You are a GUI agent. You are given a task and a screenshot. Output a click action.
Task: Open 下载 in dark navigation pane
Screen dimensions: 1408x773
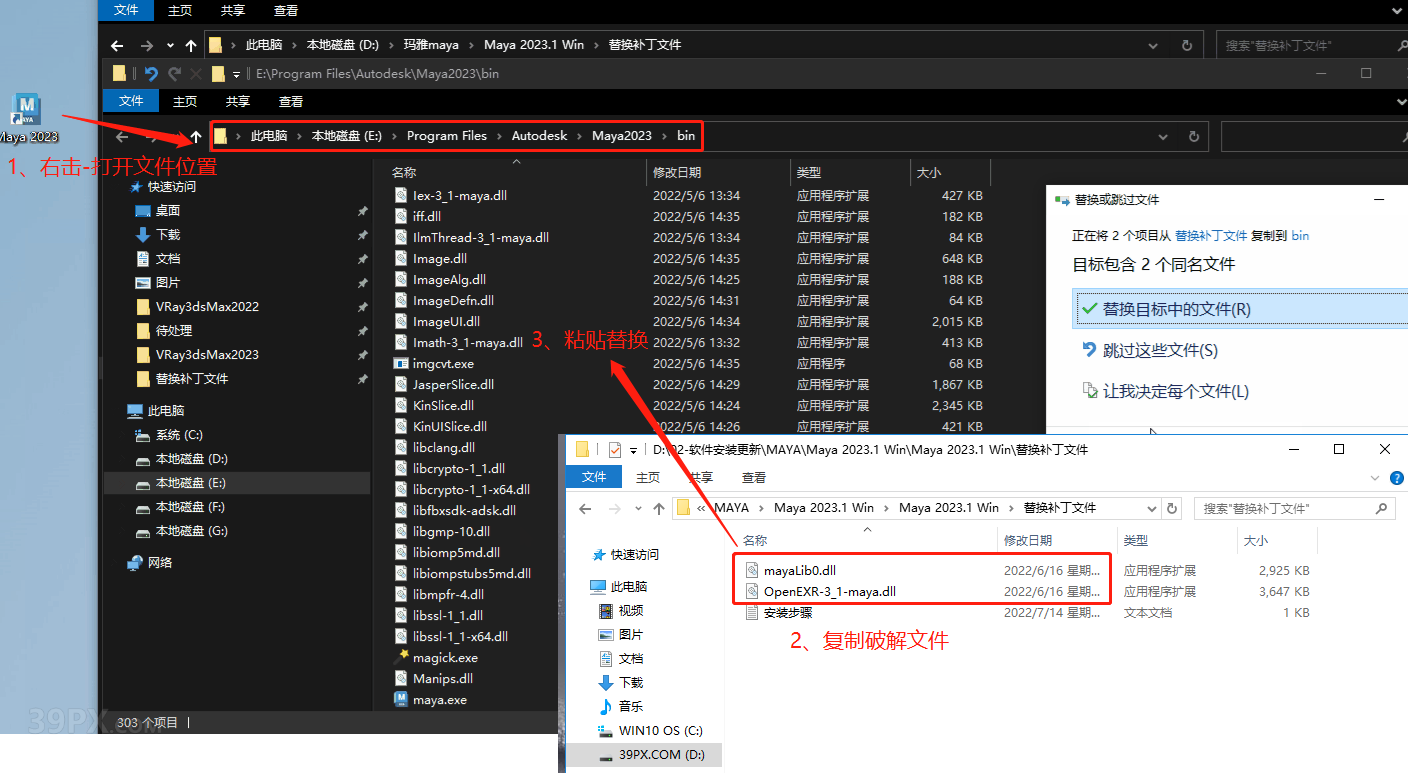(168, 235)
